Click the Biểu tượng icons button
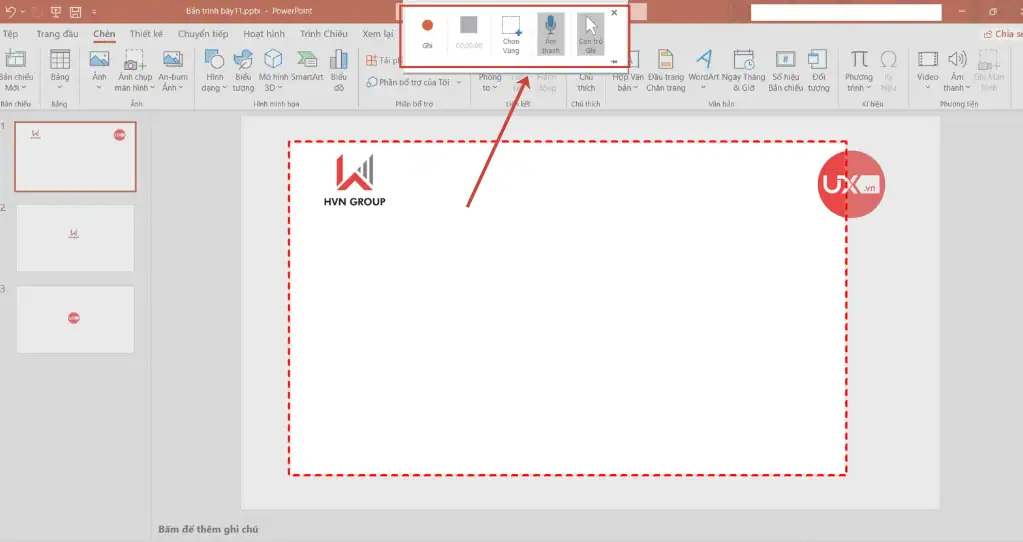1023x542 pixels. [243, 68]
